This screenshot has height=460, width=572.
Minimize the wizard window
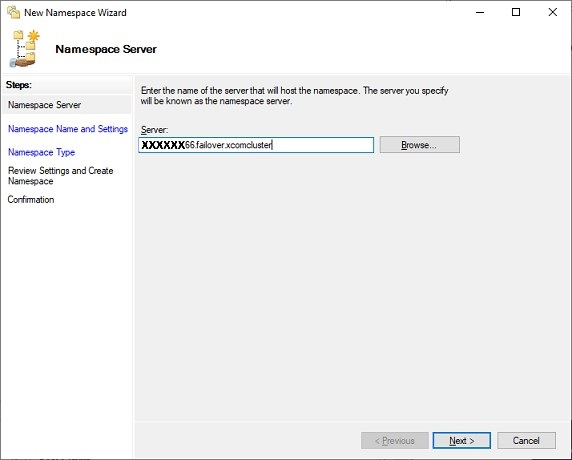tap(480, 12)
